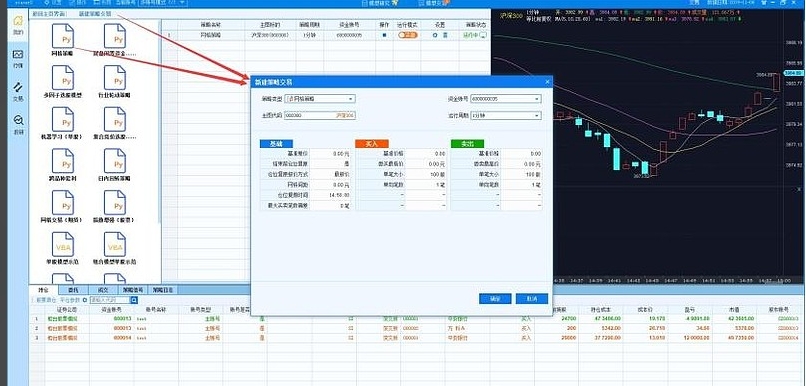Confirm the new strategy with 确定 button
The image size is (806, 386).
494,299
